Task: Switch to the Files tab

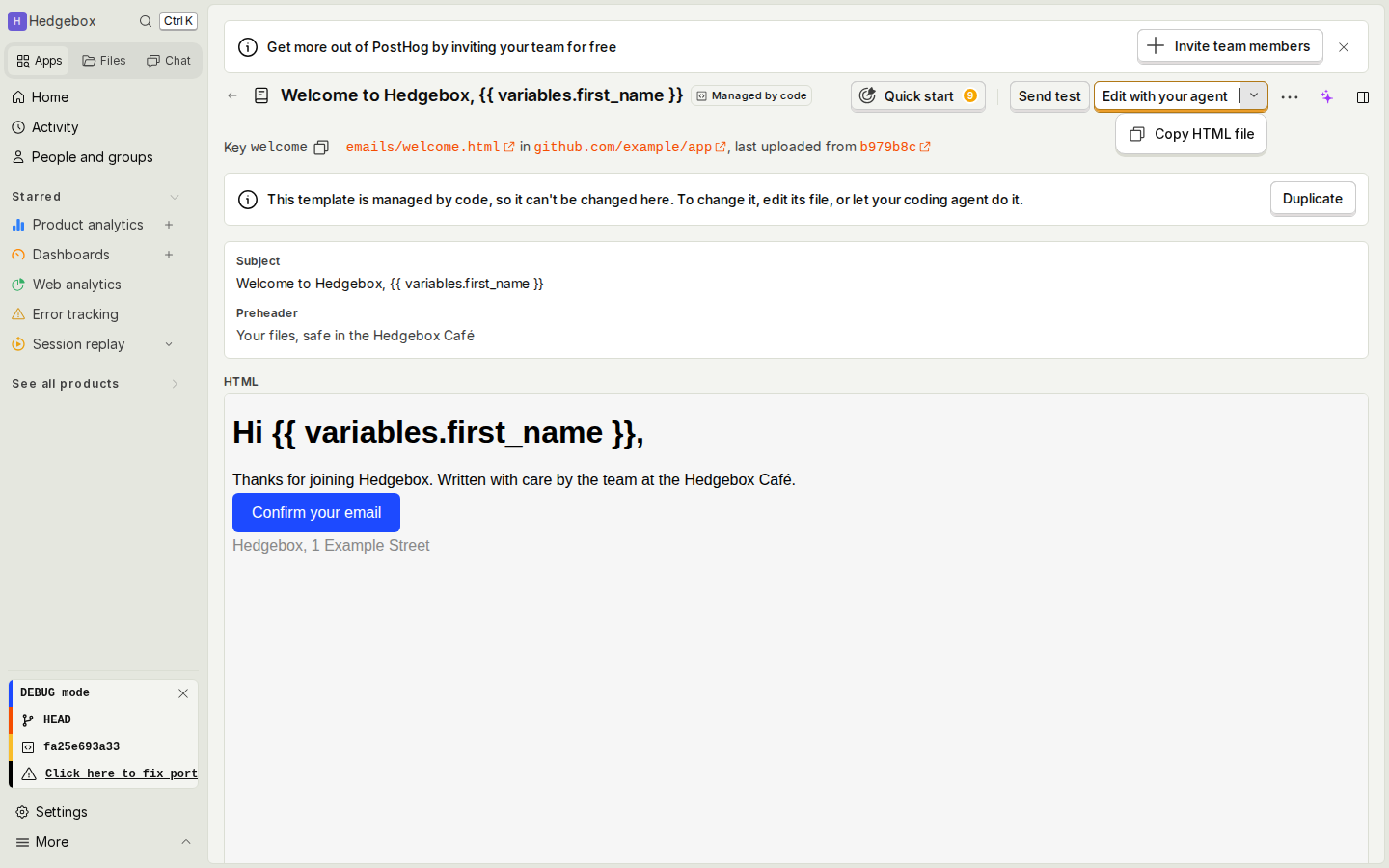Action: click(104, 61)
